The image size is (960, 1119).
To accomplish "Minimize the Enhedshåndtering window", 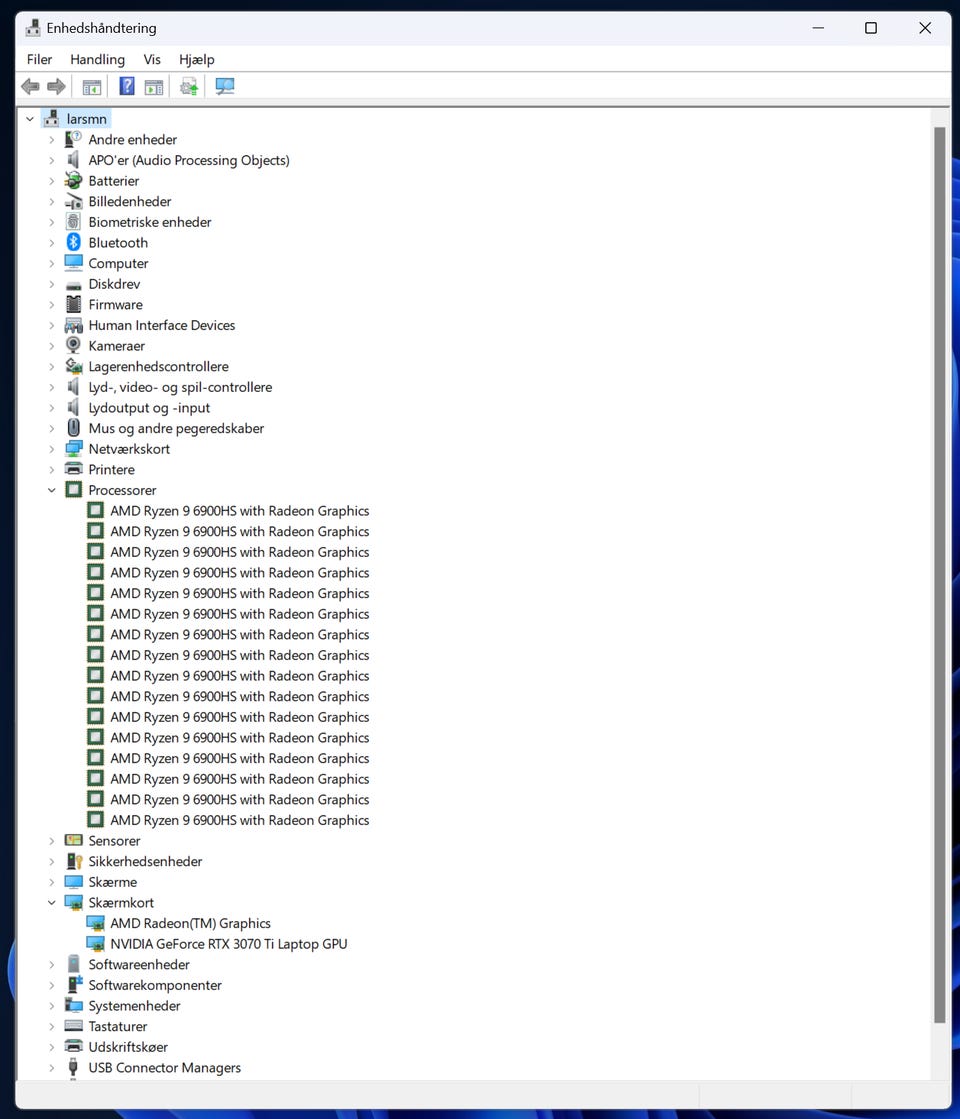I will 818,28.
